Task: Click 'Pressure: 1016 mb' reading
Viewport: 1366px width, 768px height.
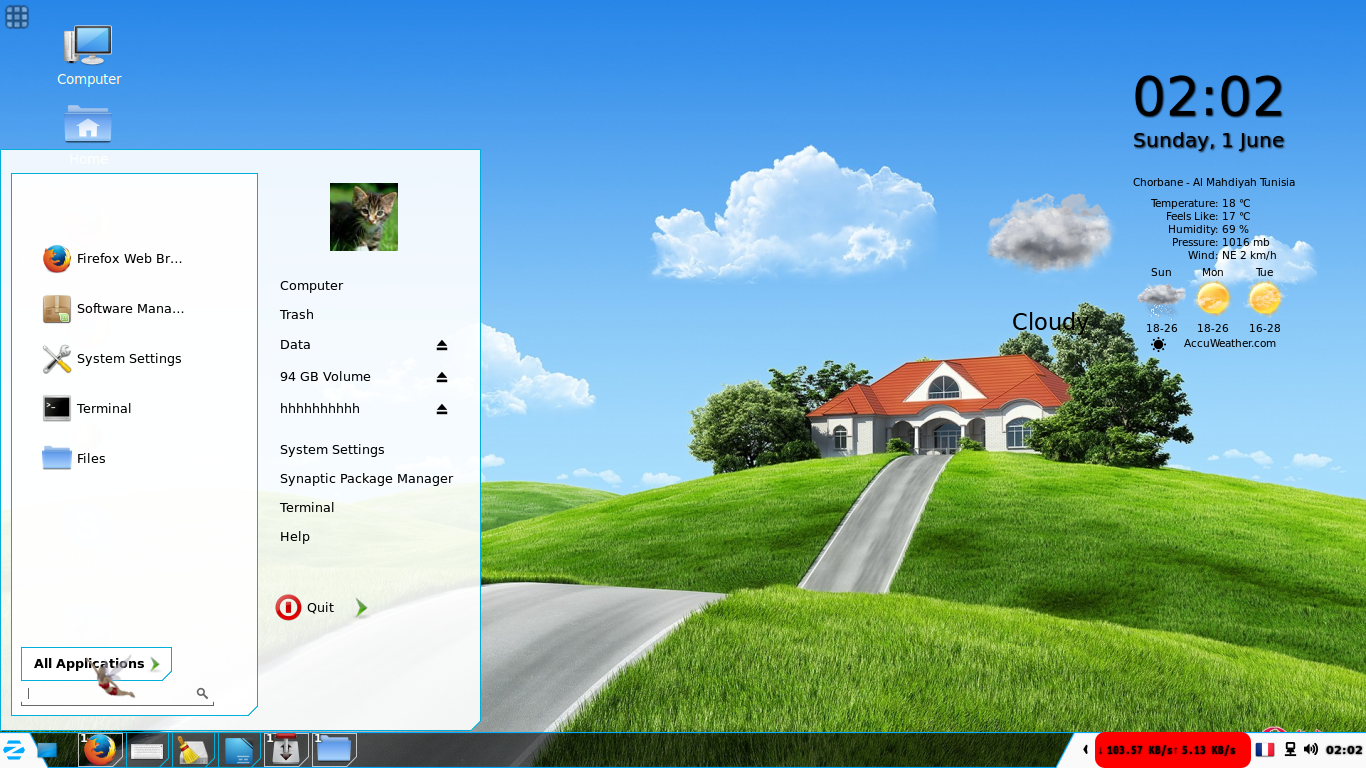Action: (x=1220, y=242)
